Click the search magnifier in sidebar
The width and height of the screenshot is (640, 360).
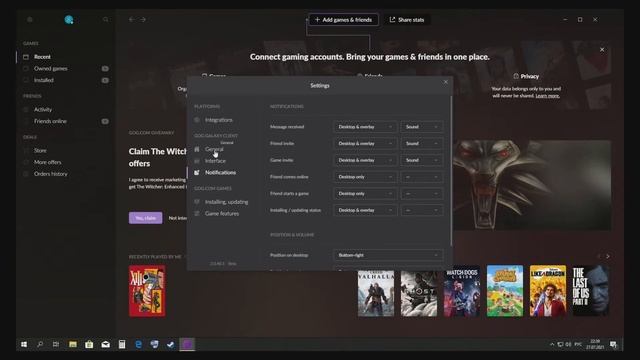click(106, 20)
